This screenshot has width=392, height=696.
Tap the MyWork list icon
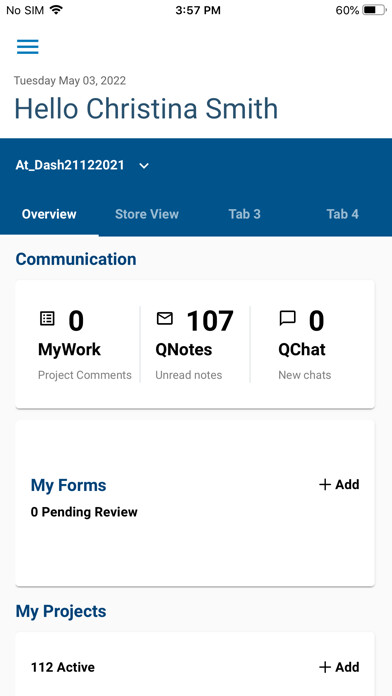(47, 318)
